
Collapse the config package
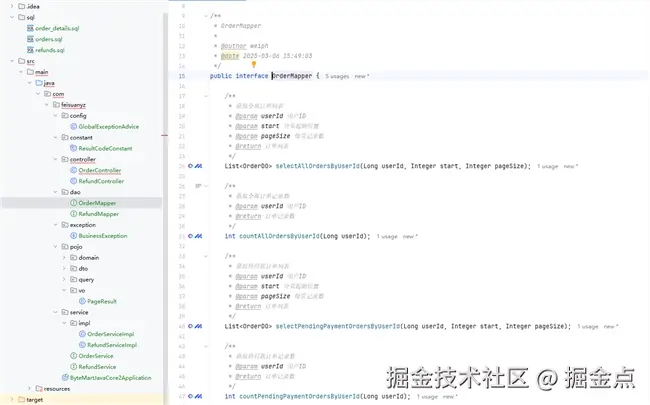(56, 116)
